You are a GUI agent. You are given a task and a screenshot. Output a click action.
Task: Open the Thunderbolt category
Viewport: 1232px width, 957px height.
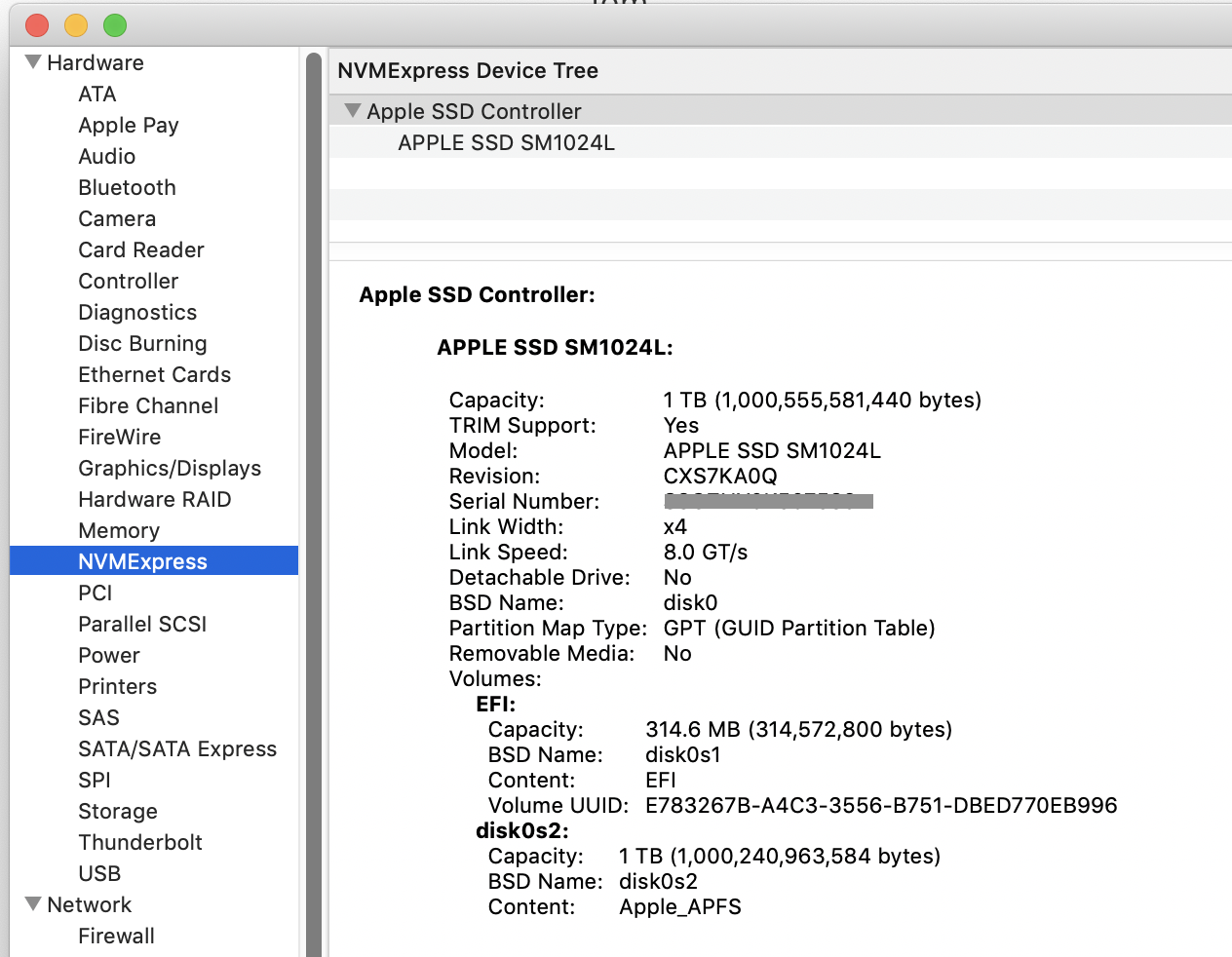coord(140,842)
